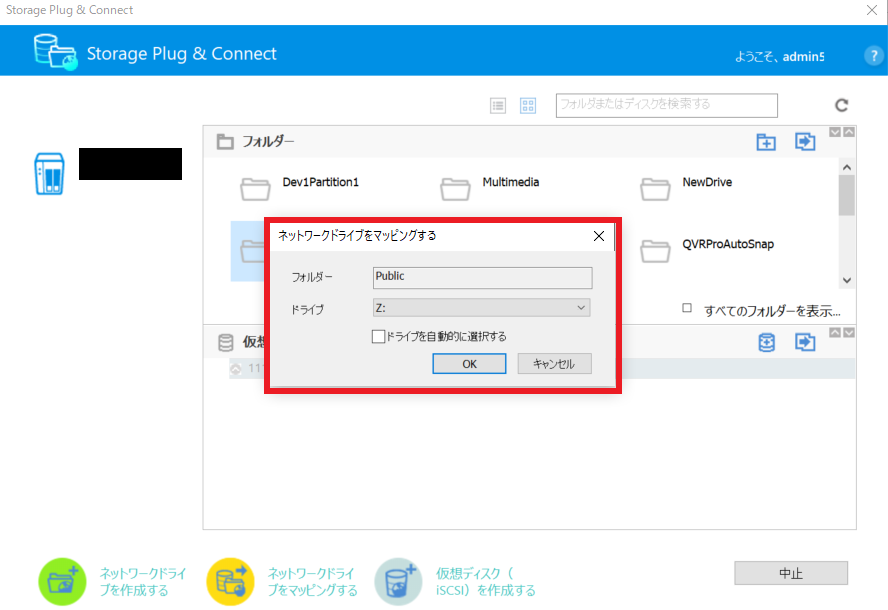
Task: Select the Dev1Partition1 folder name
Action: coord(321,182)
